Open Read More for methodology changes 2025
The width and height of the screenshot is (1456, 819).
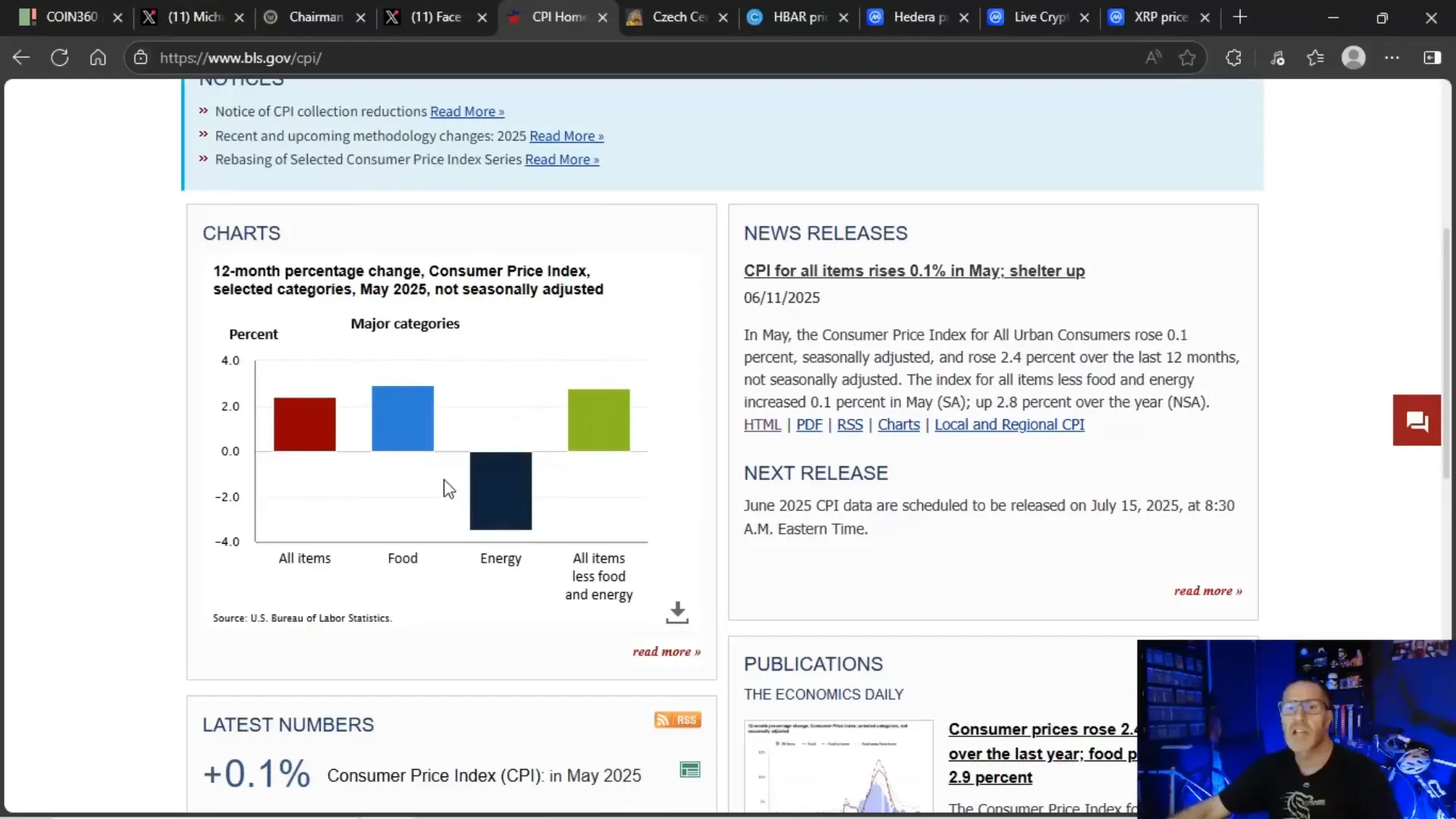click(566, 136)
